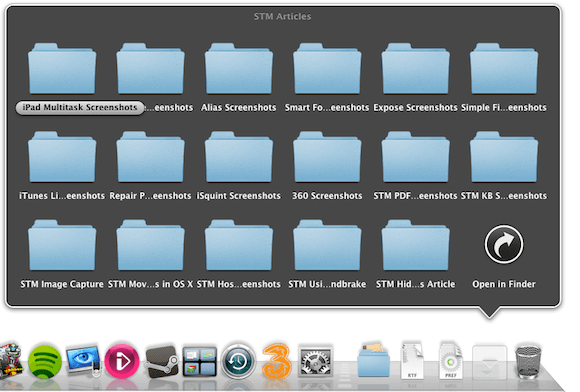Open the Repair P...eenshots folder
The image size is (580, 392).
tap(151, 157)
